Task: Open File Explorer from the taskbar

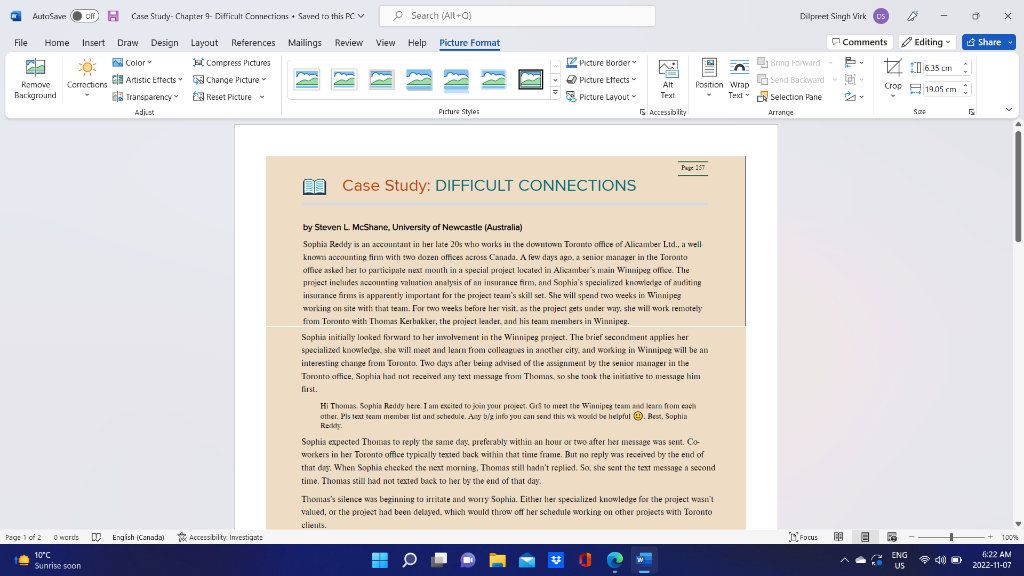Action: [498, 560]
